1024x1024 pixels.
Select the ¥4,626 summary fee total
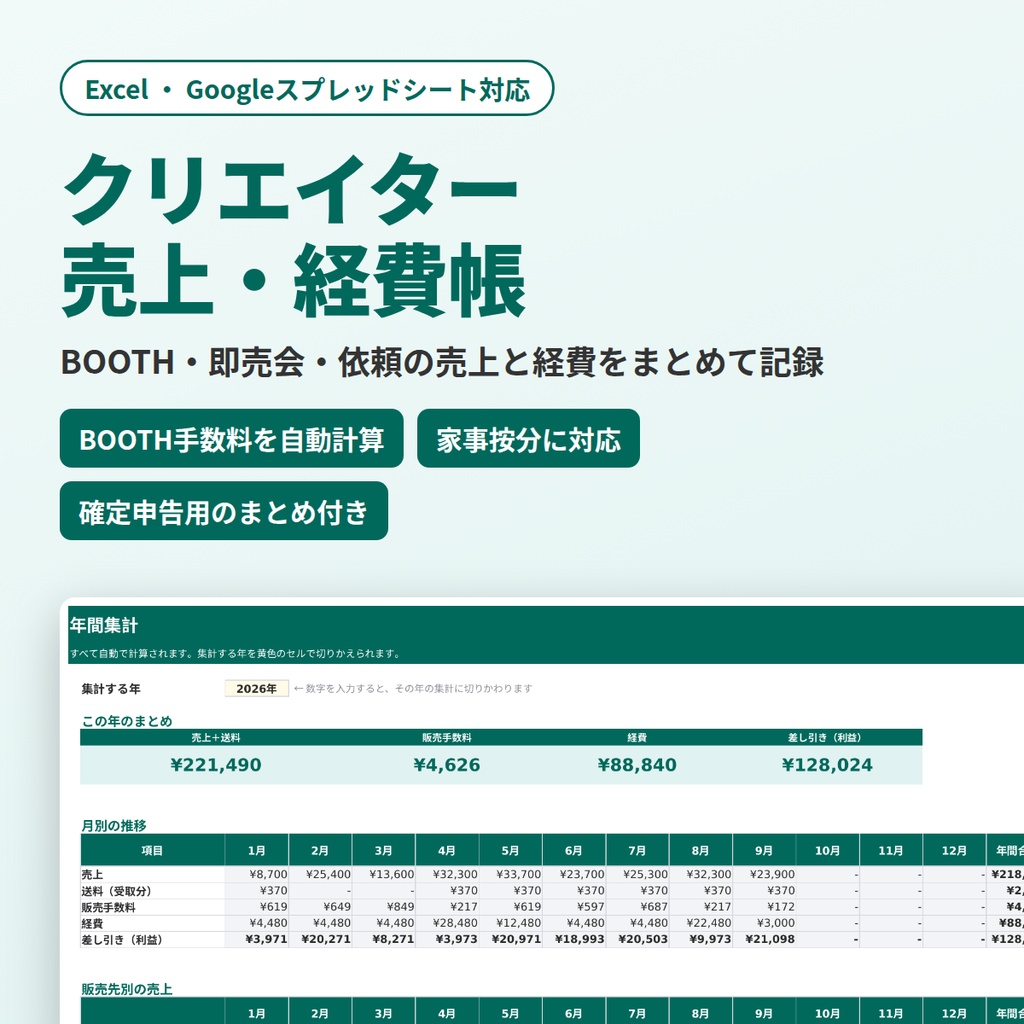447,765
